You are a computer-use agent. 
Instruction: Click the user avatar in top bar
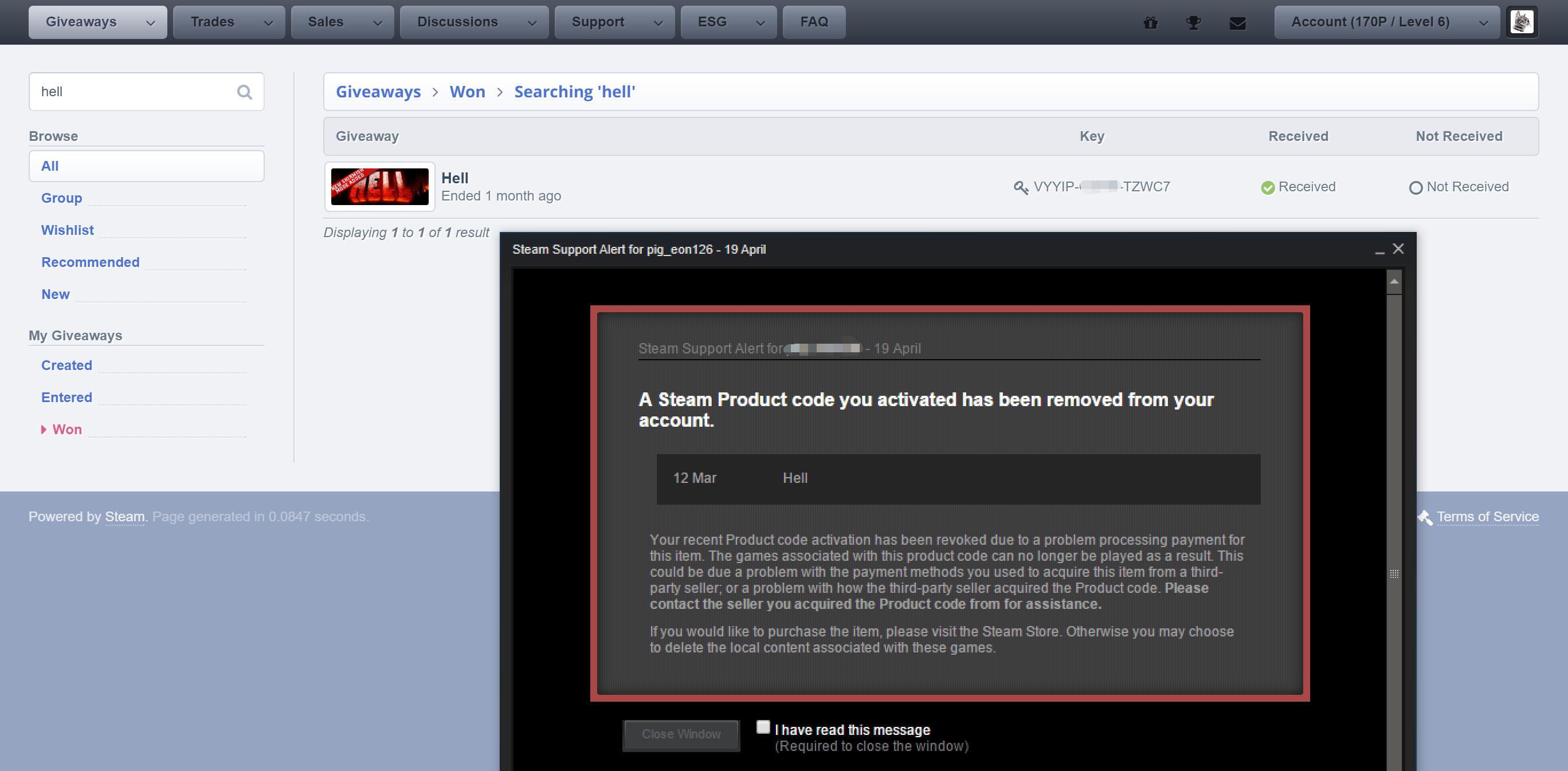[1522, 22]
